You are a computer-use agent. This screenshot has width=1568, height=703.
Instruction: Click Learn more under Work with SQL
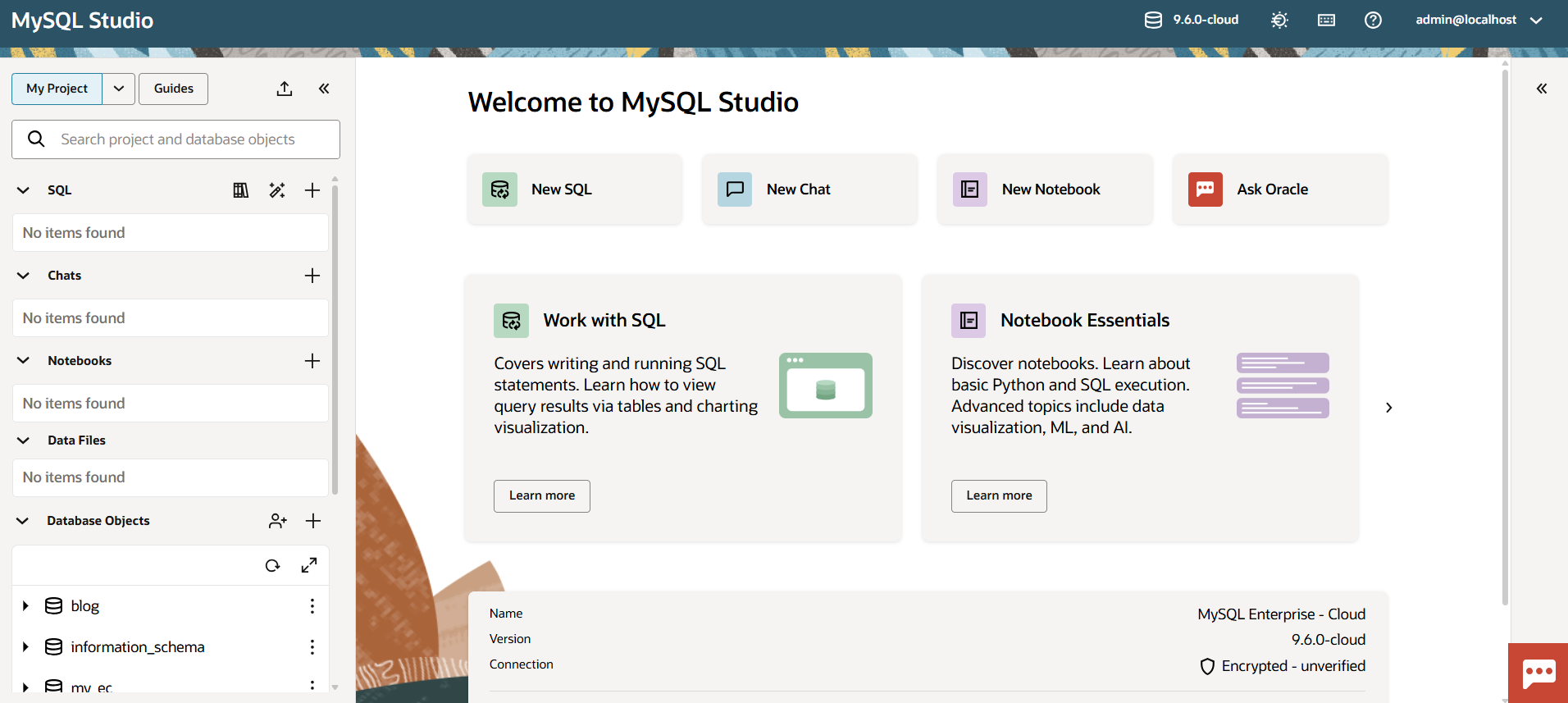pyautogui.click(x=541, y=495)
